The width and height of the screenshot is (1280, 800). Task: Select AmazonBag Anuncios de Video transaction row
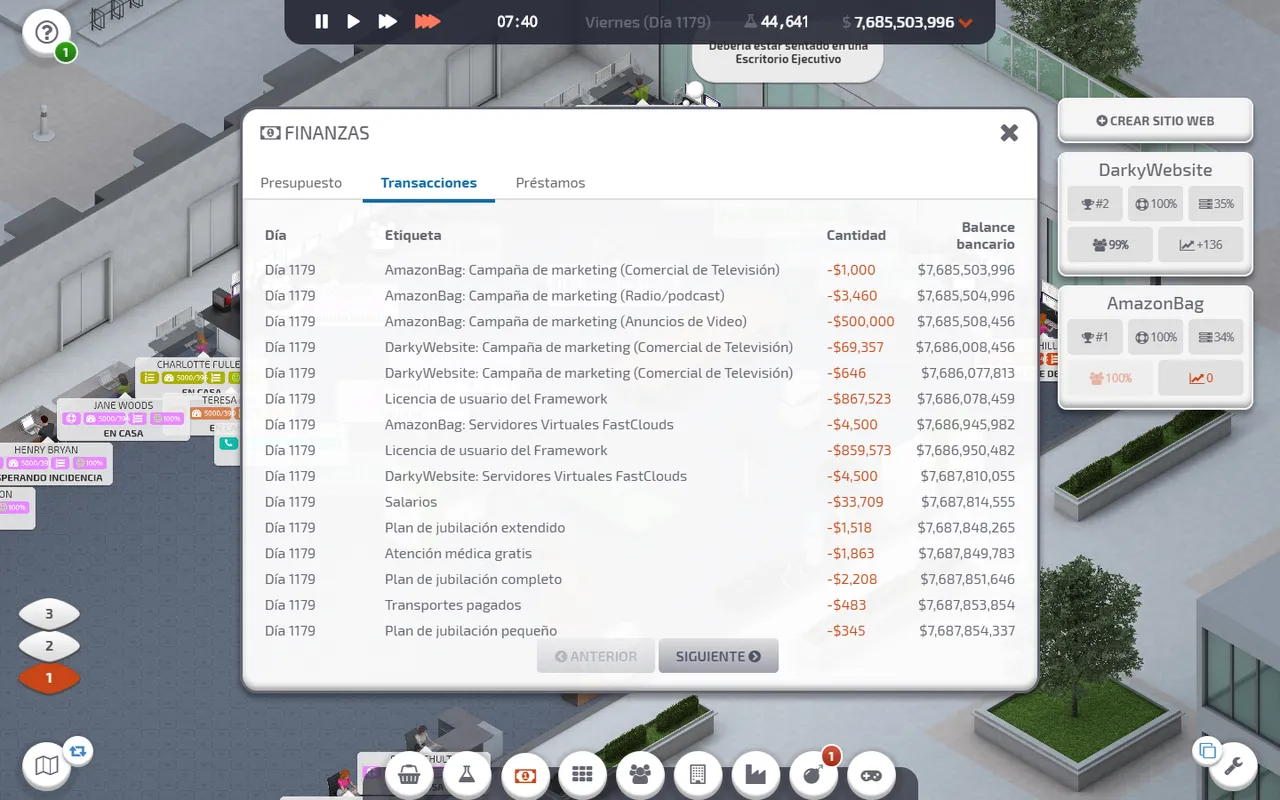click(640, 322)
